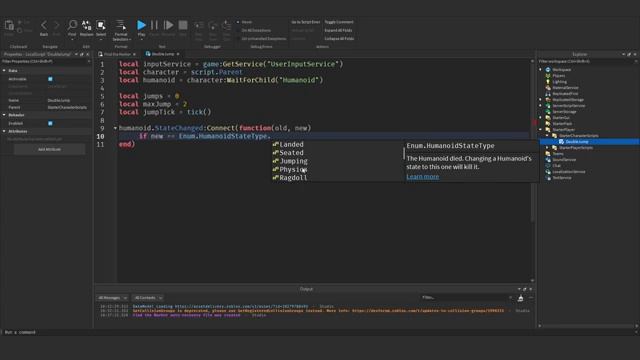Select LocalizationService in Explorer
The width and height of the screenshot is (640, 360).
point(569,172)
